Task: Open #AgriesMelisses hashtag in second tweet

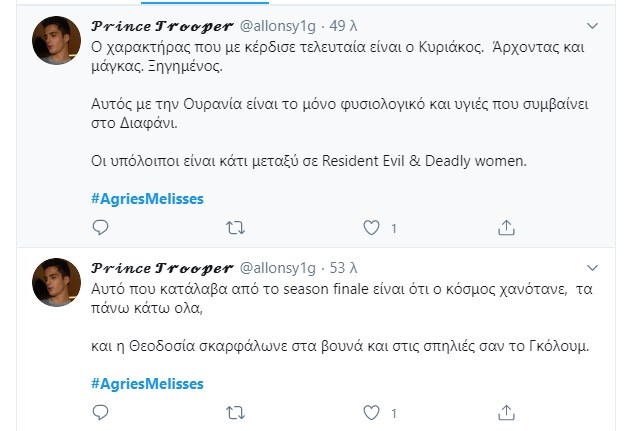Action: click(x=147, y=383)
